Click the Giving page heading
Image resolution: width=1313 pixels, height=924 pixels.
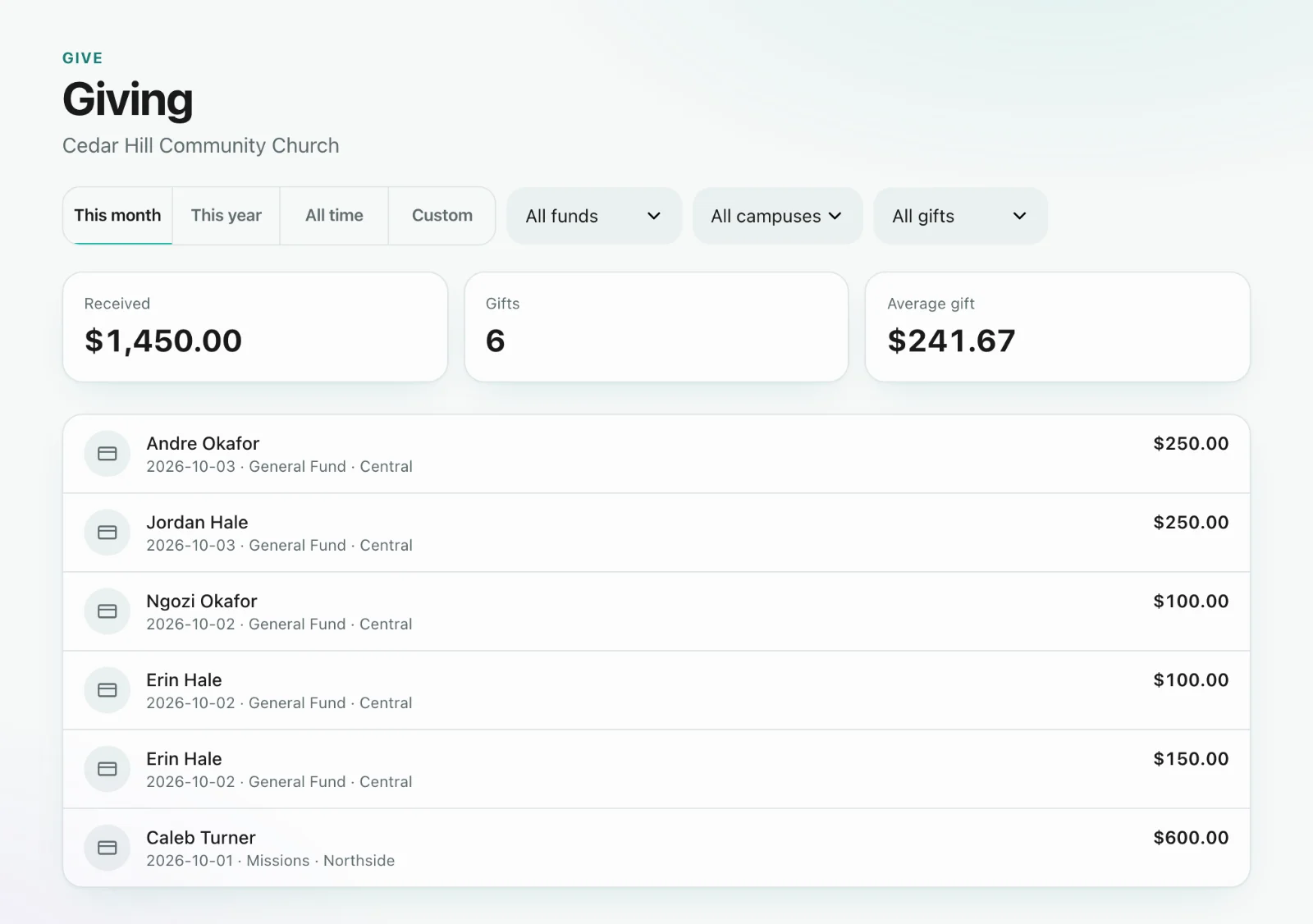(128, 100)
